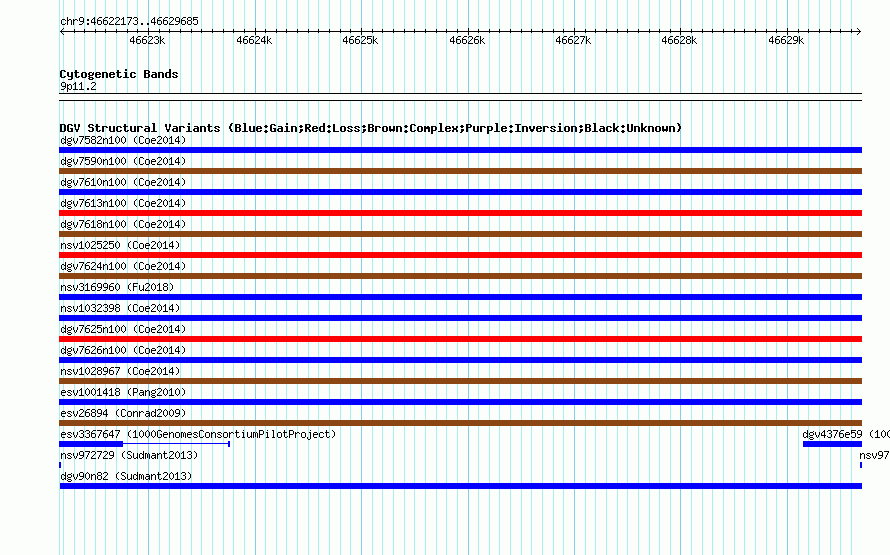Image resolution: width=890 pixels, height=555 pixels.
Task: Click the esv26894 (Conrad2009) label
Action: [x=123, y=413]
